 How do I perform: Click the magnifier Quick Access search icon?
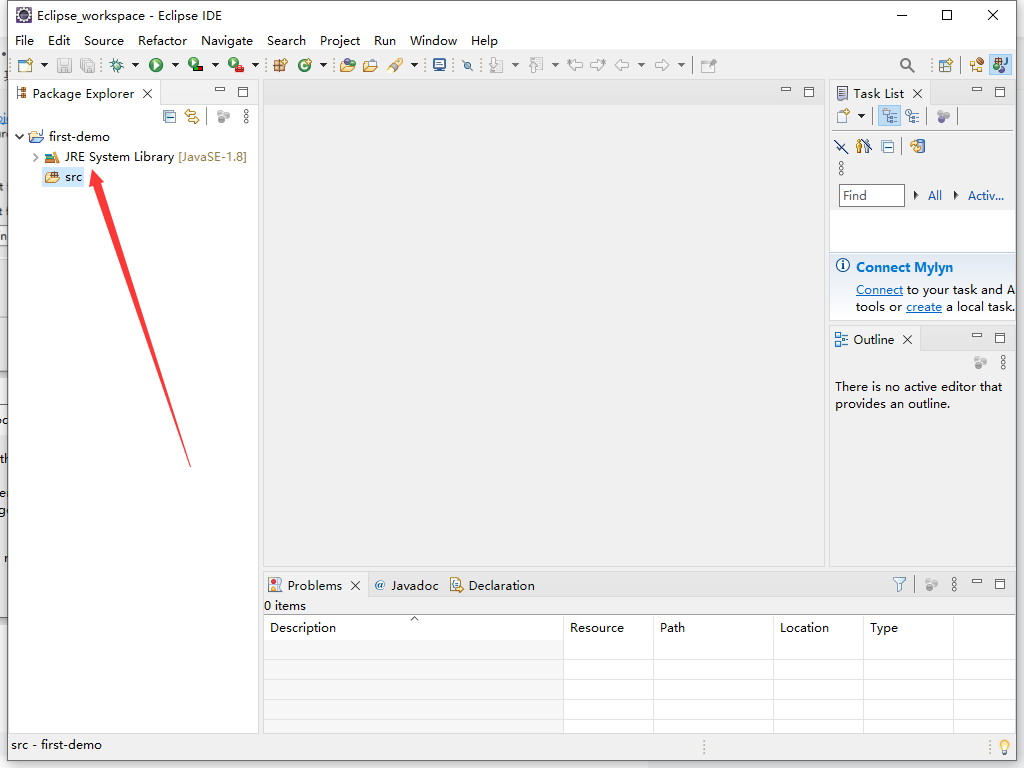[x=907, y=65]
